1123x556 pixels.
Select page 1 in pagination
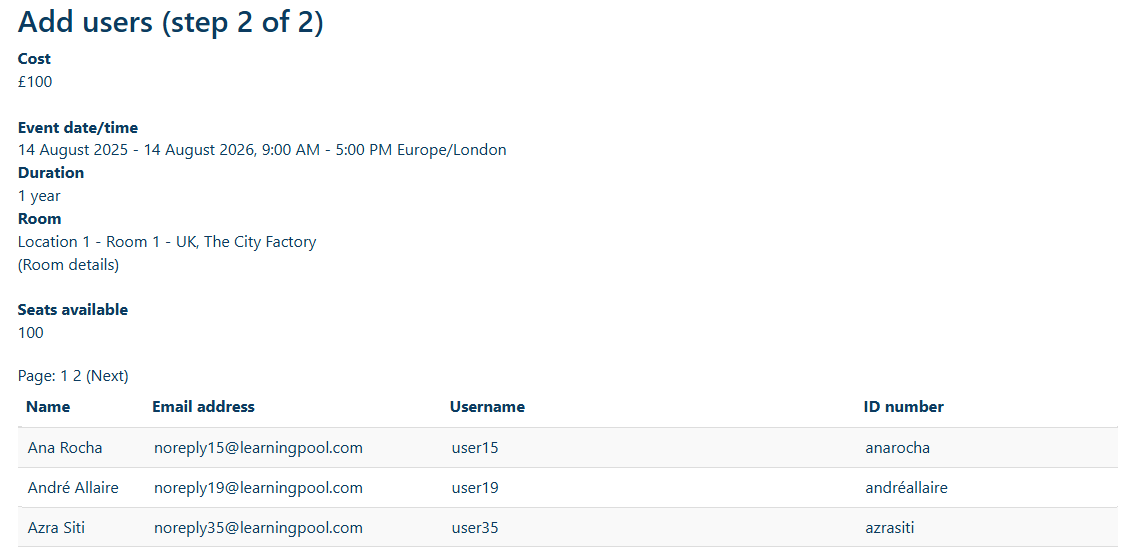(x=64, y=376)
